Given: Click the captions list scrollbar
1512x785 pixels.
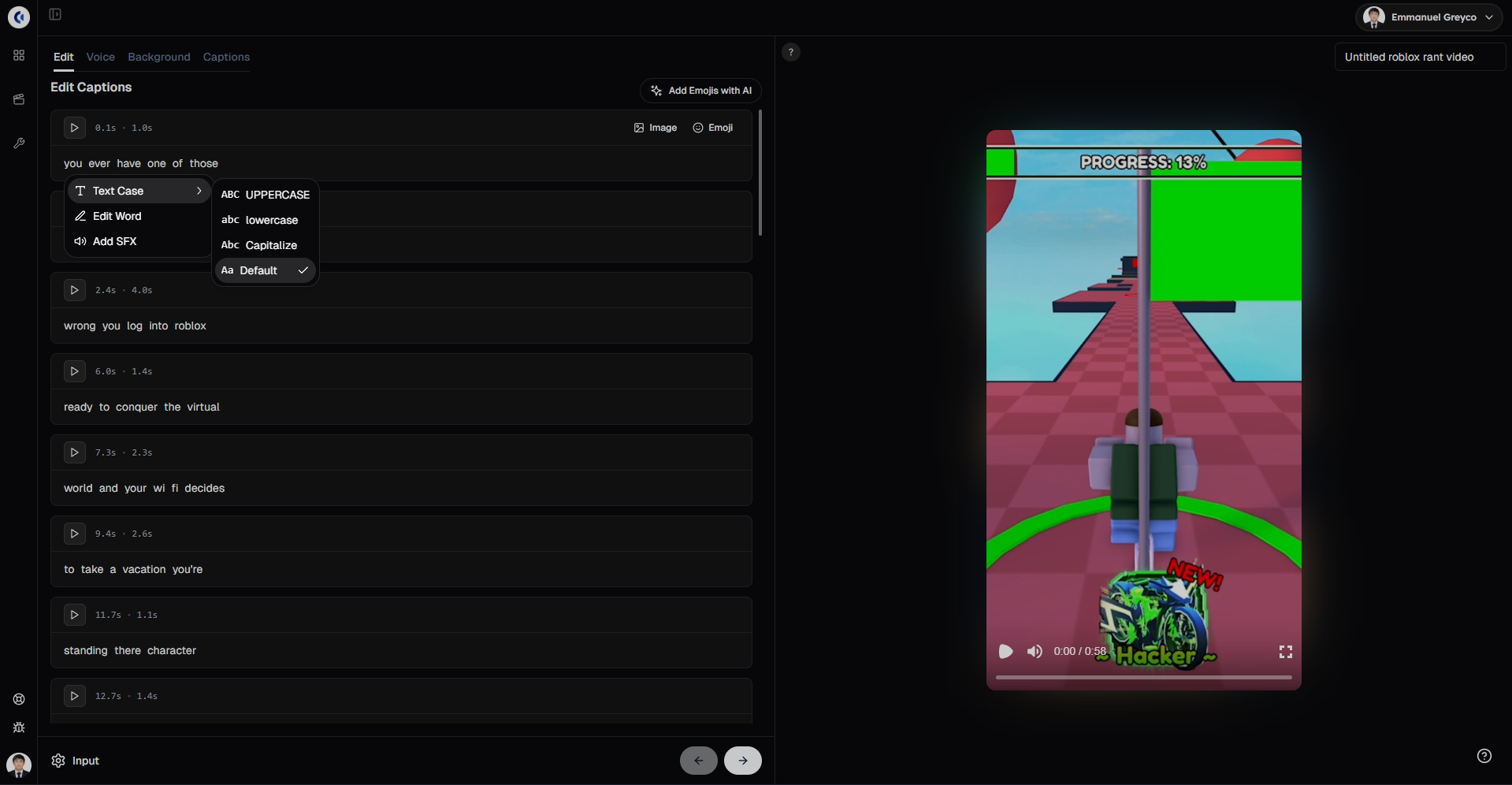Looking at the screenshot, I should (760, 173).
